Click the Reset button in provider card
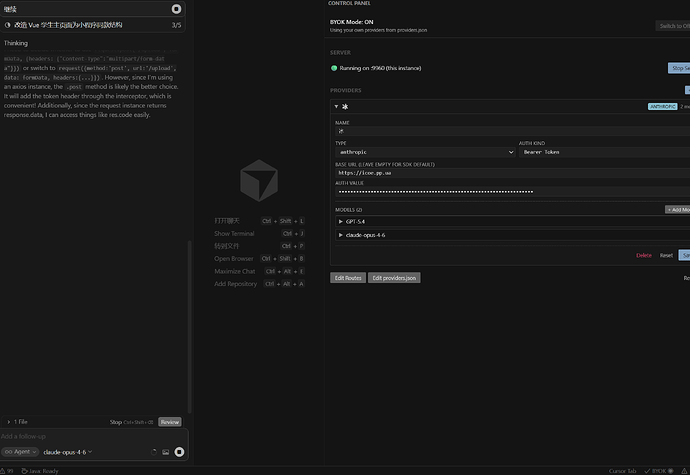 click(666, 255)
